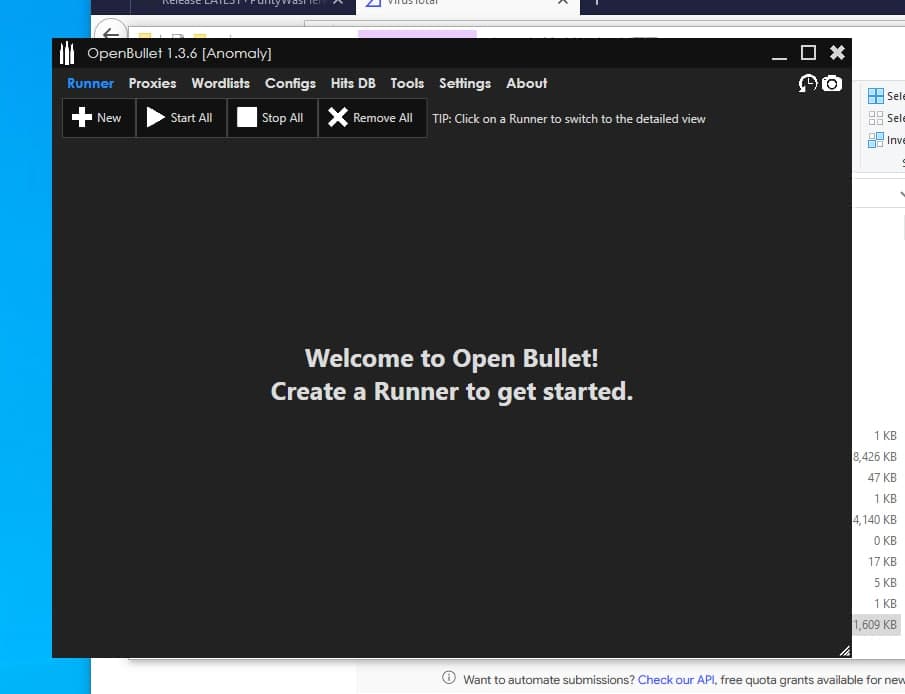Show the About page
Viewport: 905px width, 694px height.
(x=526, y=83)
